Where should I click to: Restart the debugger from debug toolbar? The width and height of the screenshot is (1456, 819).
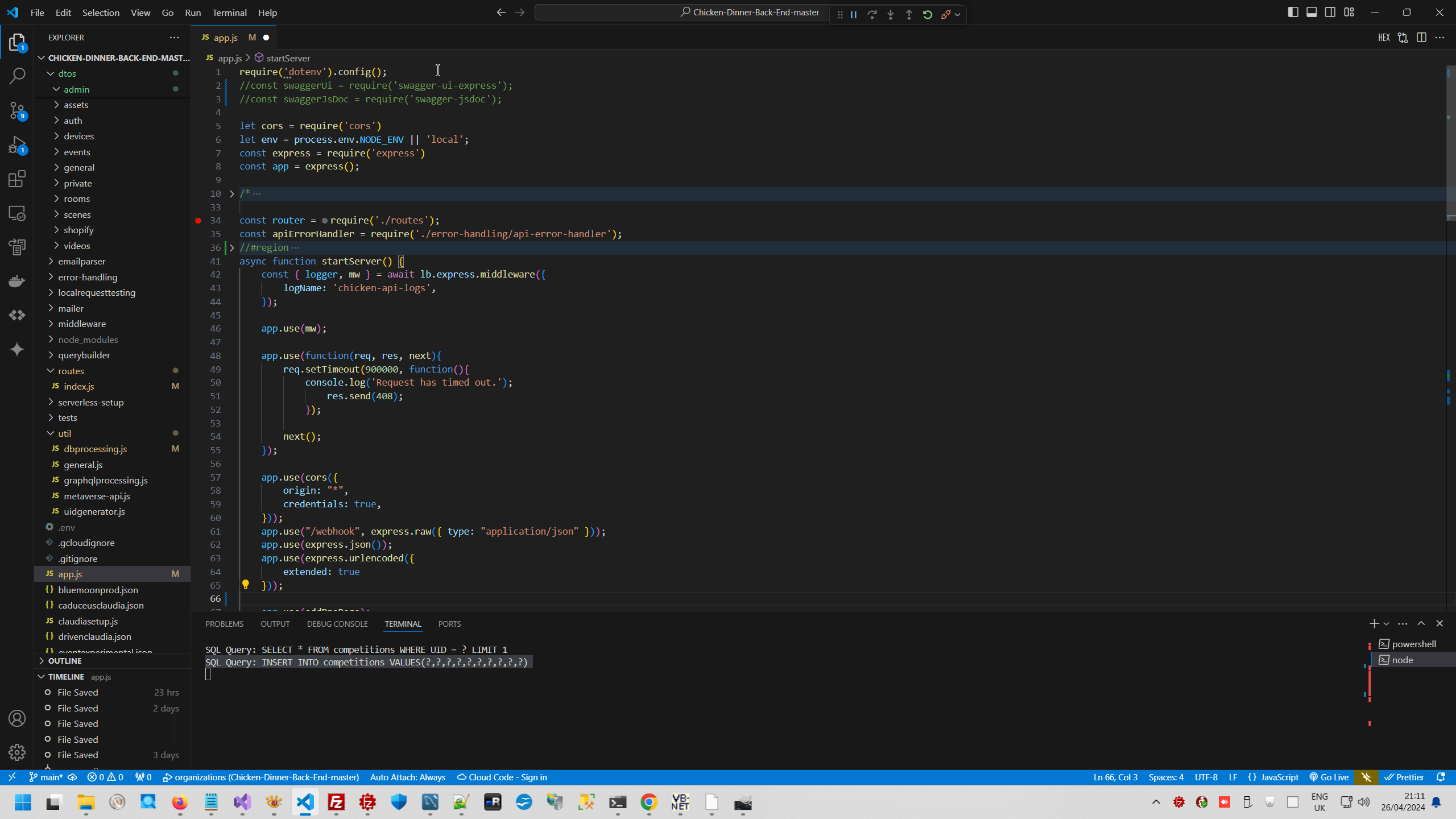click(928, 15)
